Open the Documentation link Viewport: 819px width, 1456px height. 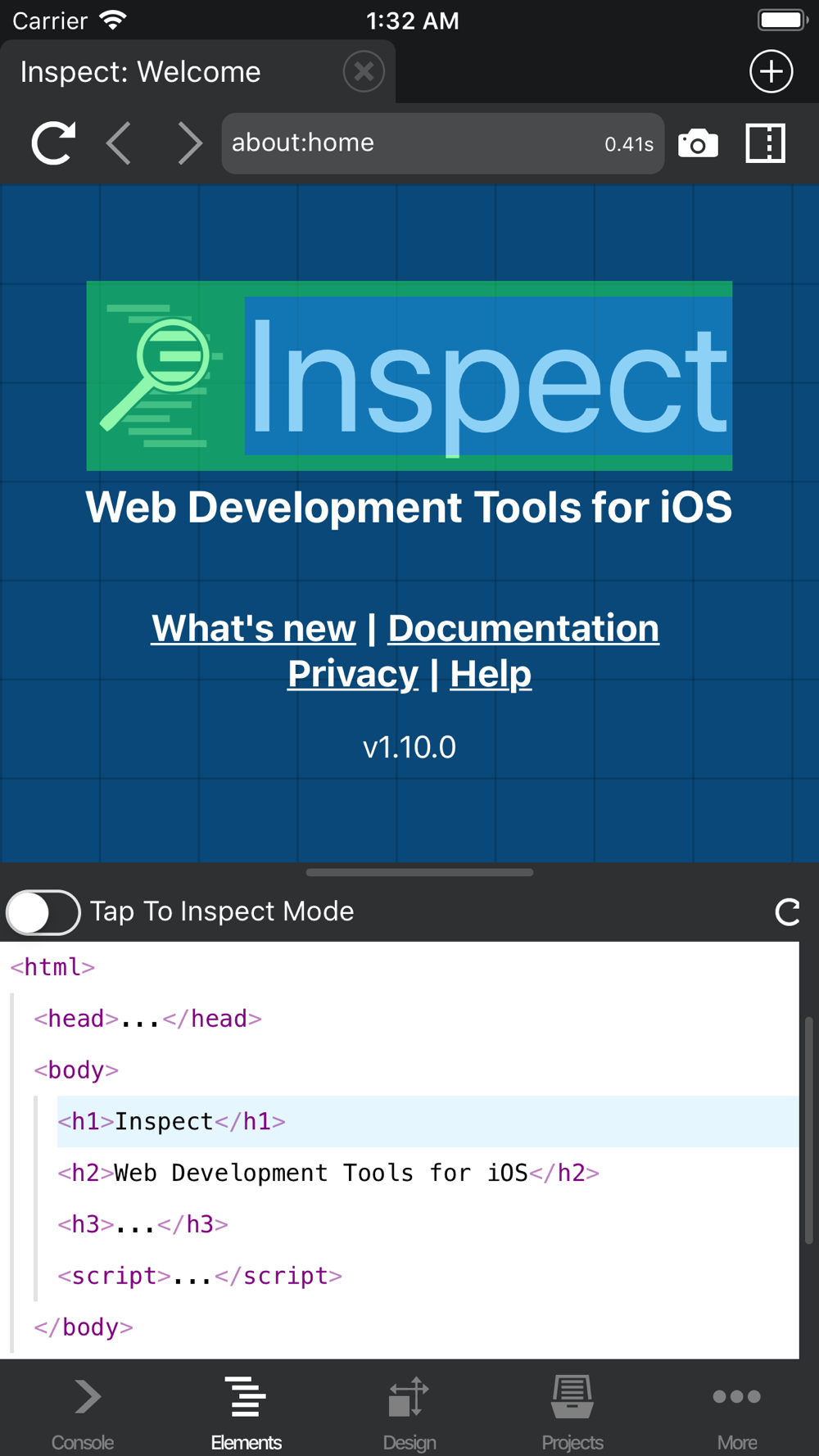point(523,629)
